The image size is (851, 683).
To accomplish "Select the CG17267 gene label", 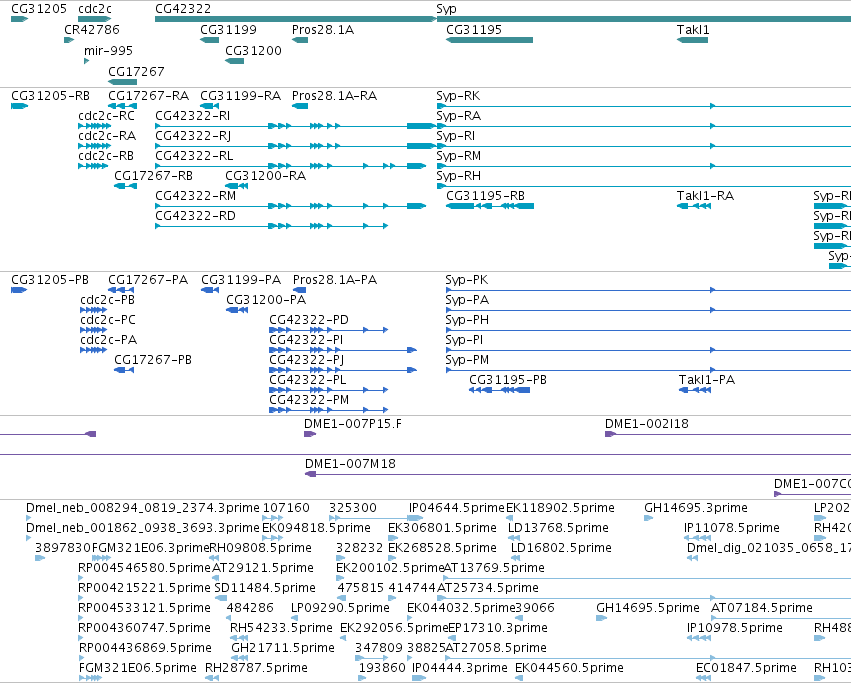I will (136, 72).
